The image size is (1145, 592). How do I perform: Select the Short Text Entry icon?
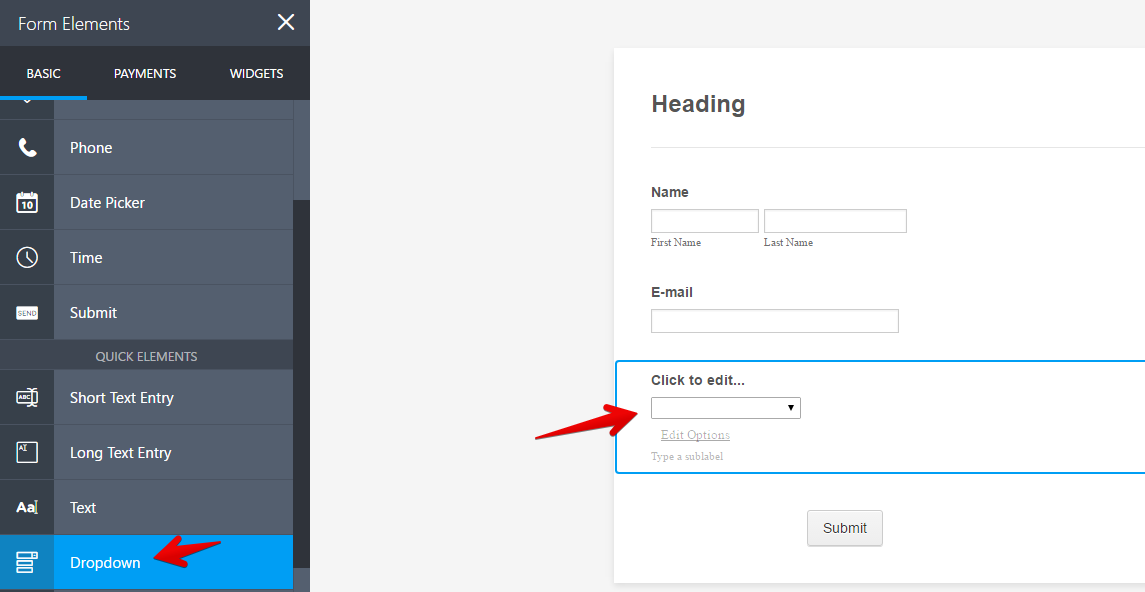(x=27, y=397)
